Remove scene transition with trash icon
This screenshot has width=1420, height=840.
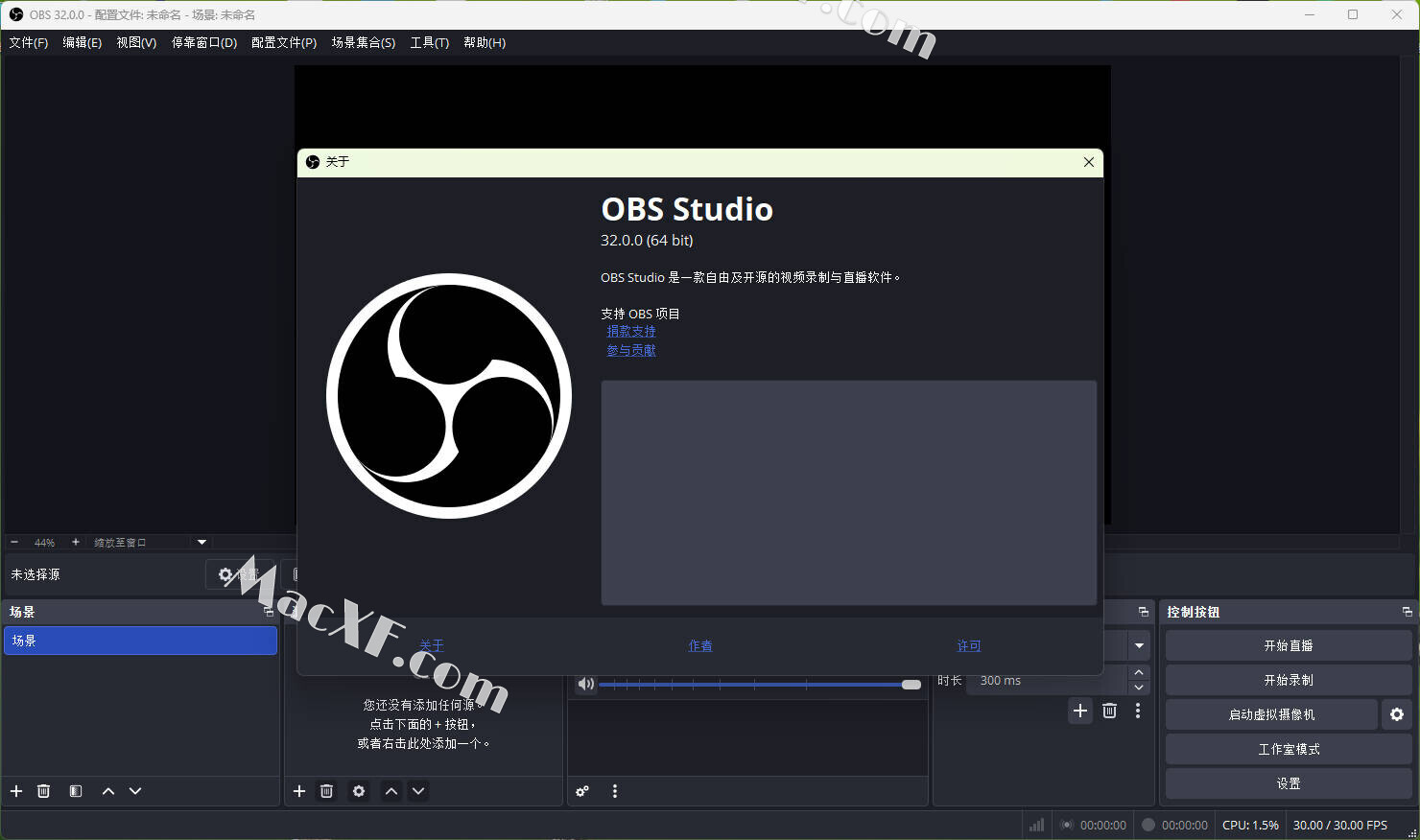[1109, 711]
